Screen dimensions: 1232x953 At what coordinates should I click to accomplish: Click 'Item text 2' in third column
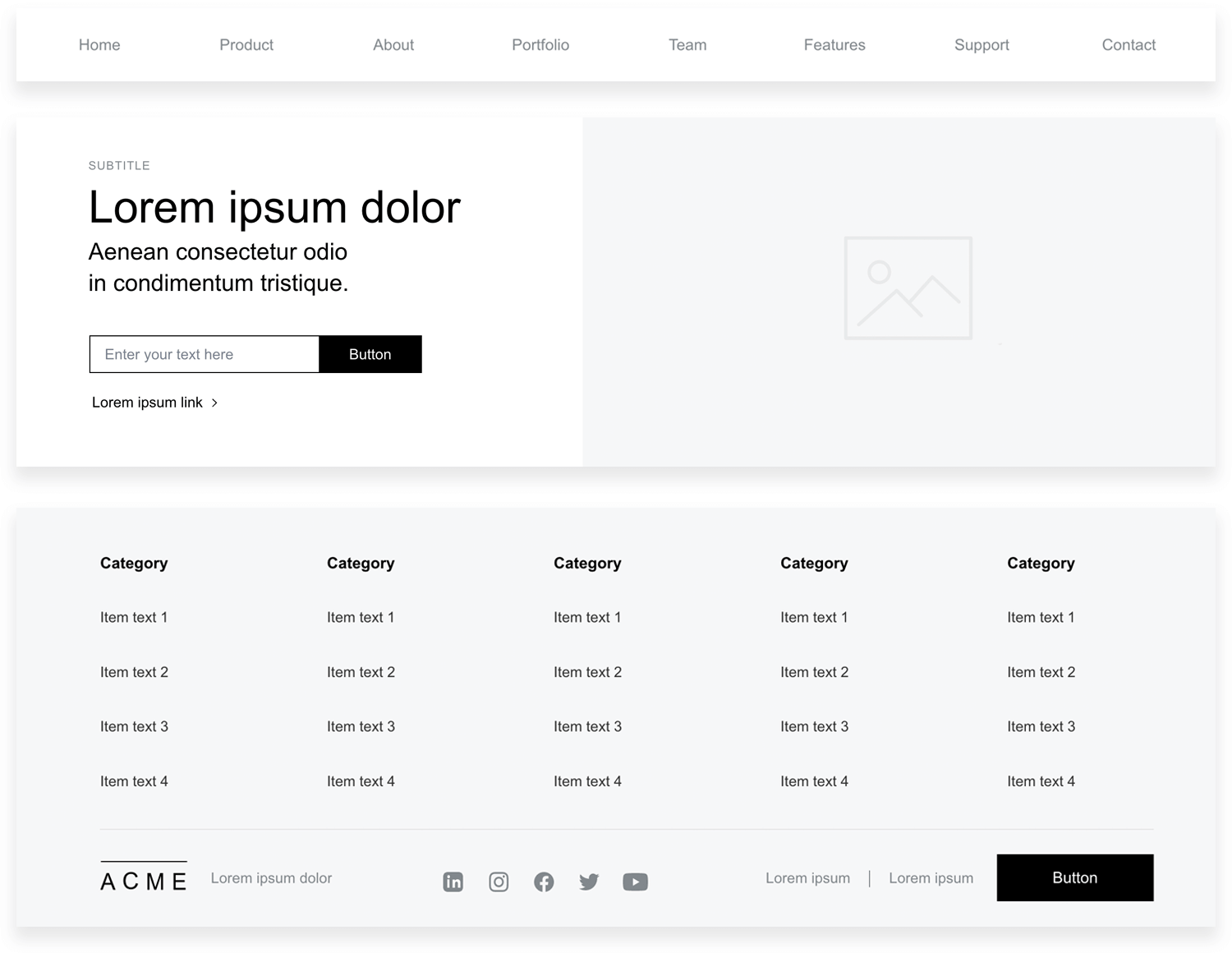[587, 672]
